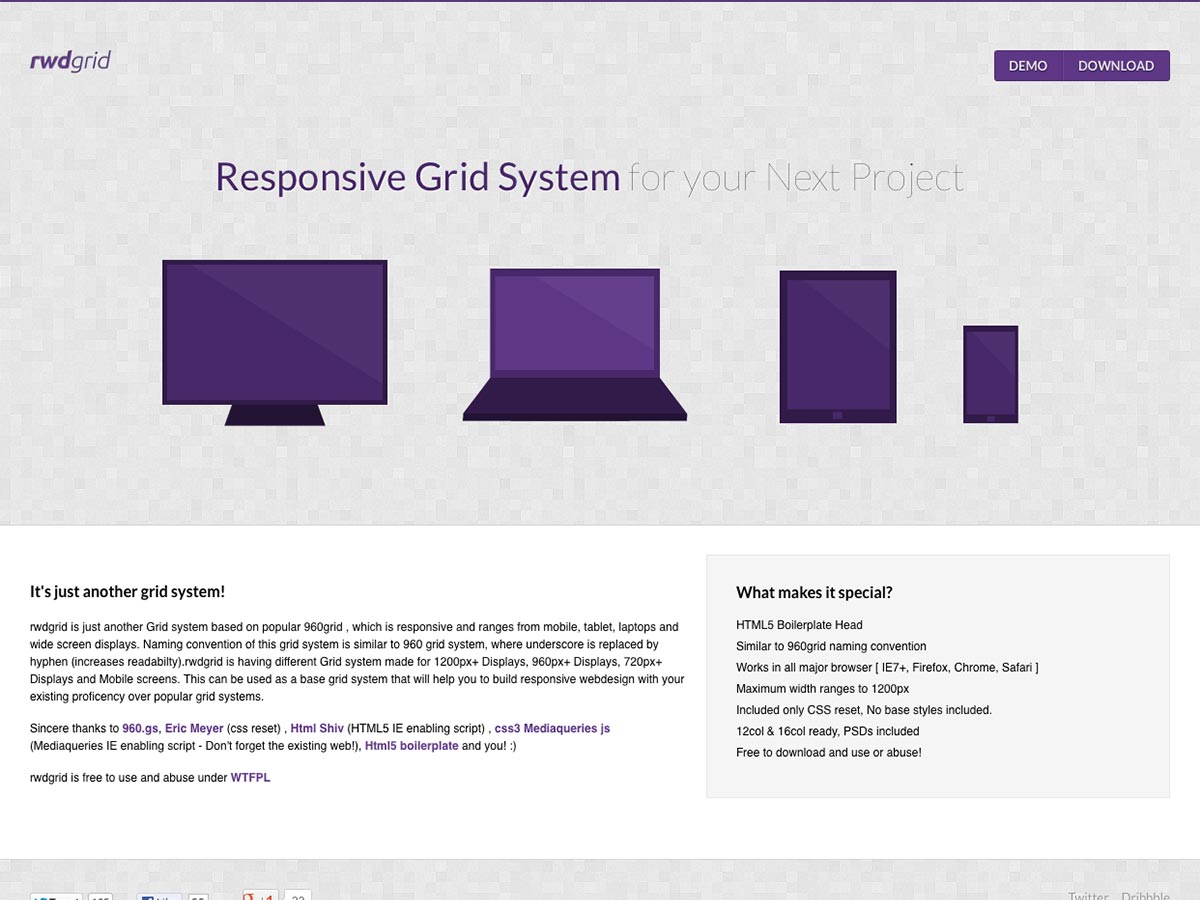Click the DOWNLOAD button
The width and height of the screenshot is (1200, 900).
tap(1115, 66)
